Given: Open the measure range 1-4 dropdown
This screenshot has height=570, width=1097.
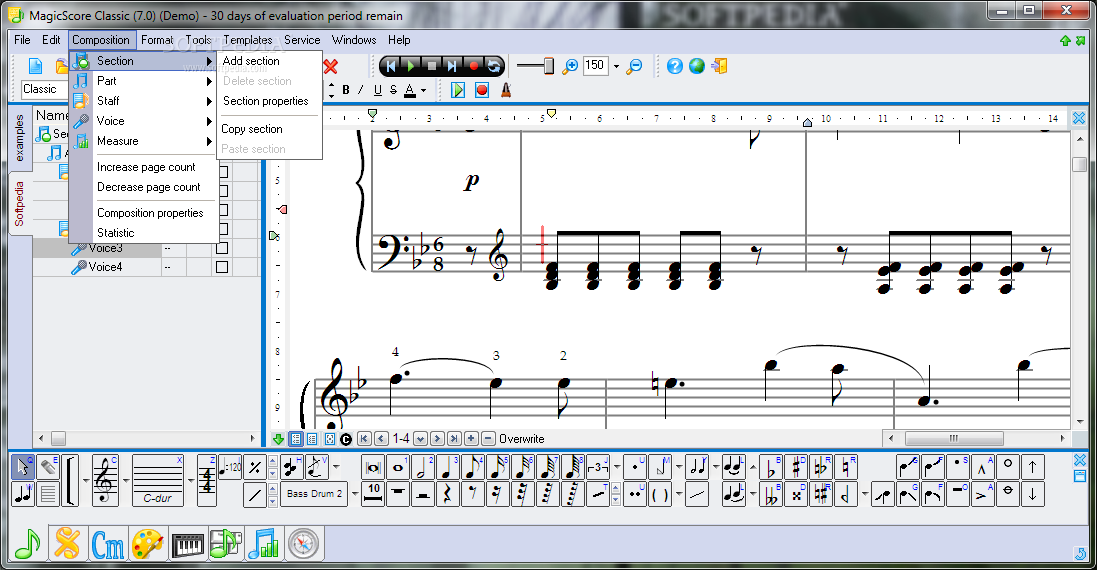Looking at the screenshot, I should click(420, 439).
